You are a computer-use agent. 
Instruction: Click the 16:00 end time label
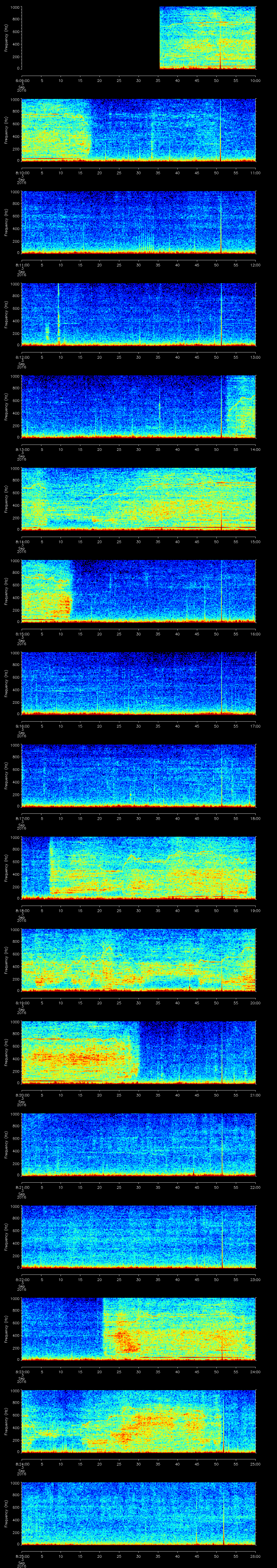(x=256, y=634)
